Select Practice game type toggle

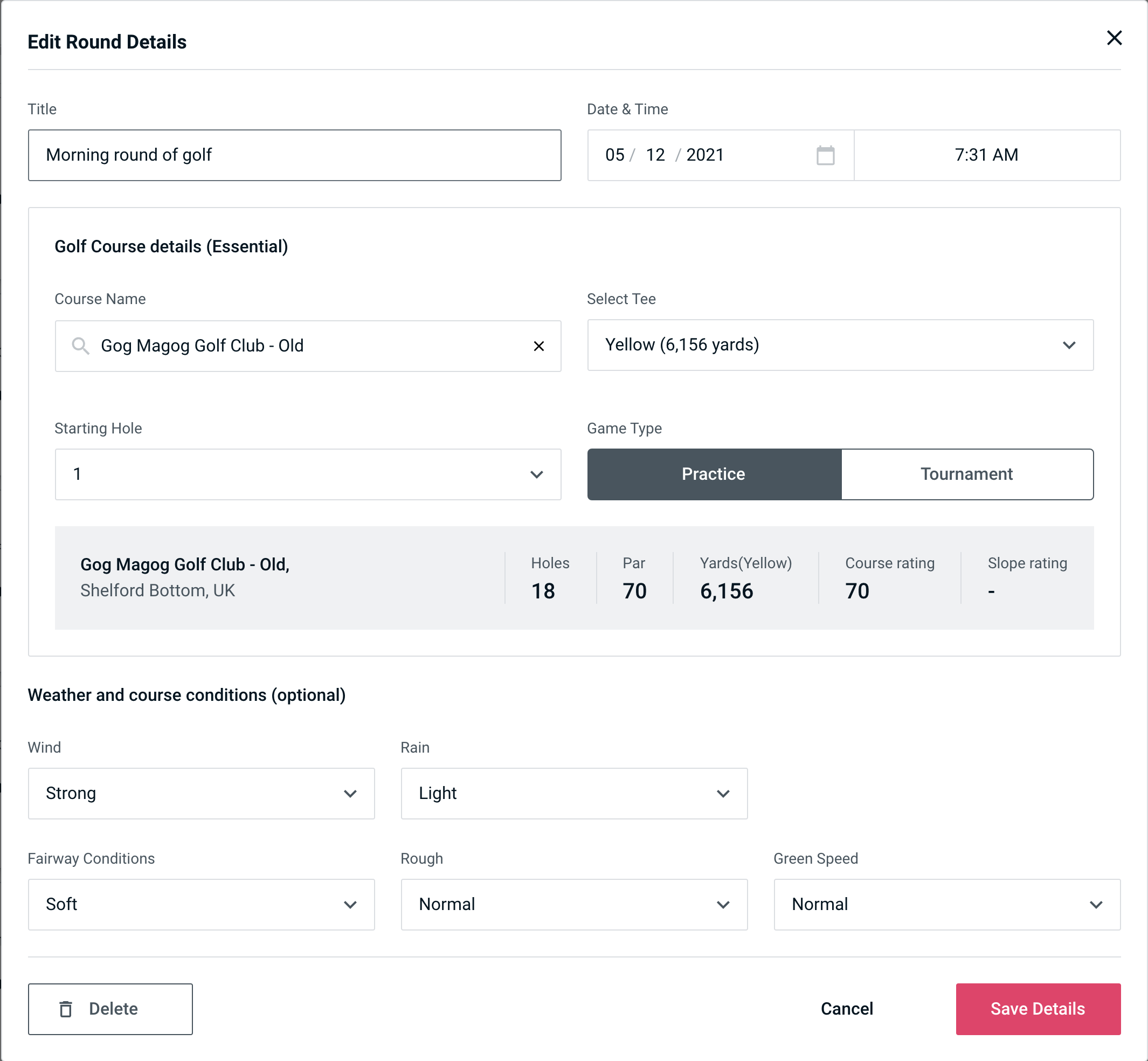tap(713, 474)
